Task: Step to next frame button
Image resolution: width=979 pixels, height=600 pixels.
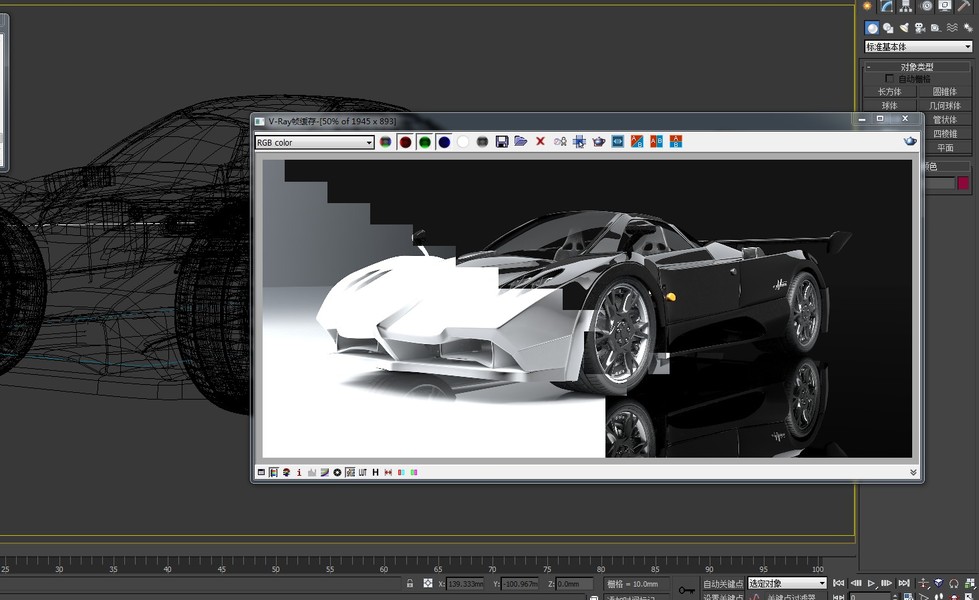Action: coord(887,583)
